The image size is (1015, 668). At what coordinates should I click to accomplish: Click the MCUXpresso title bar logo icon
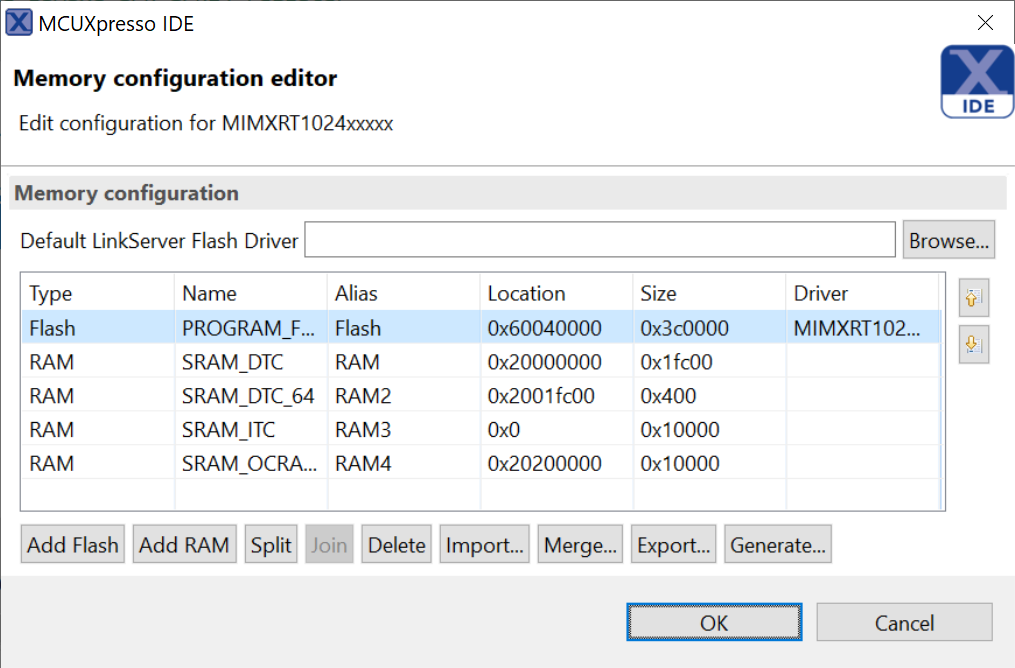click(x=19, y=23)
